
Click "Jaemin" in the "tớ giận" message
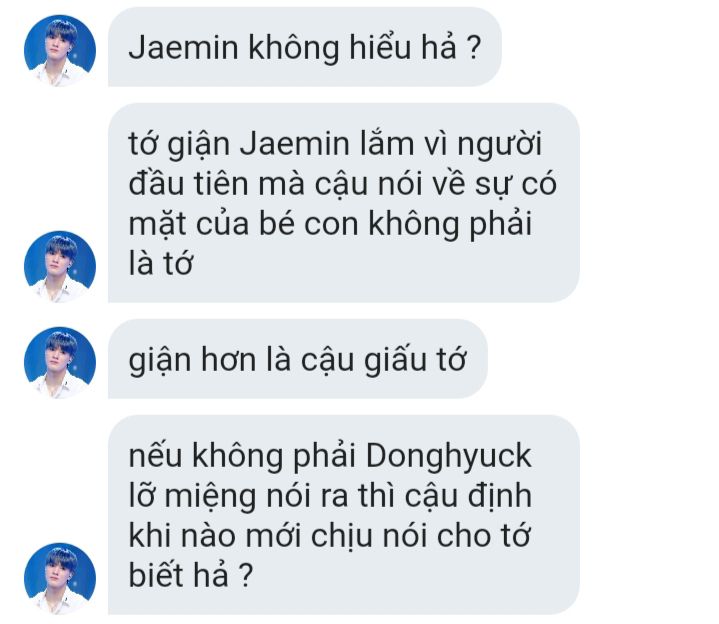click(x=295, y=144)
